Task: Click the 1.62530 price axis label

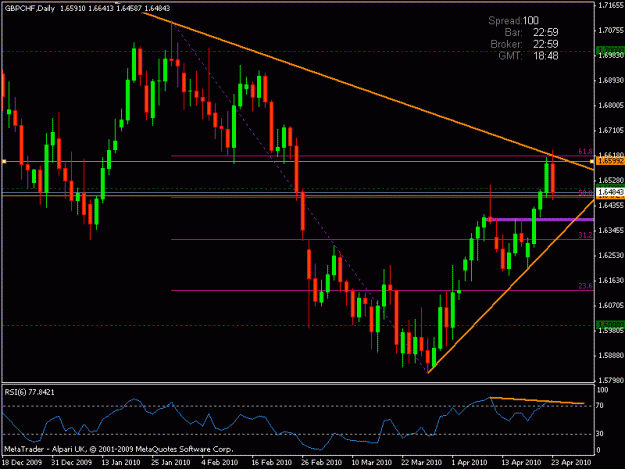Action: [611, 255]
